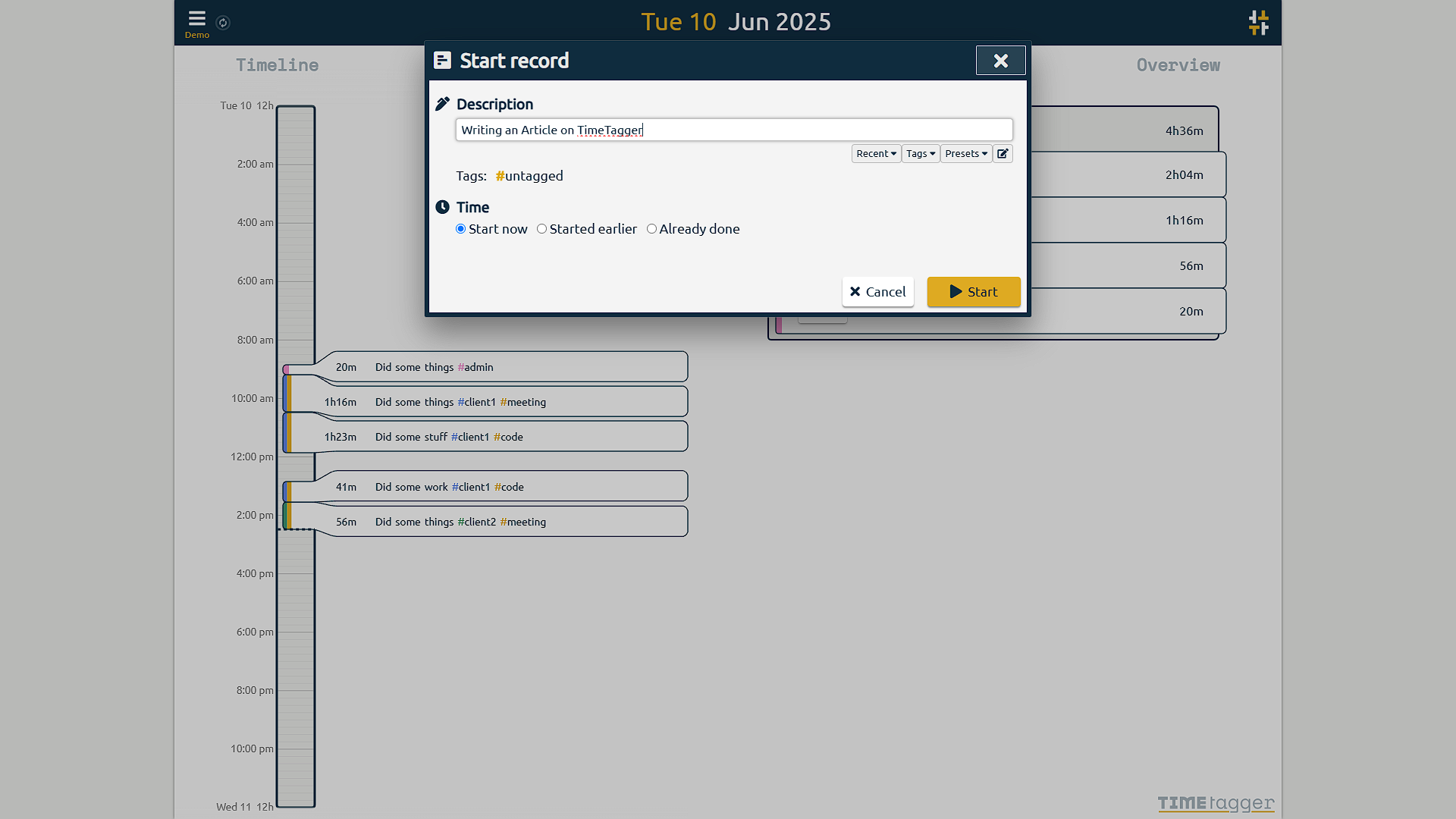1456x819 pixels.
Task: Open the 41m Did some work record
Action: click(502, 487)
